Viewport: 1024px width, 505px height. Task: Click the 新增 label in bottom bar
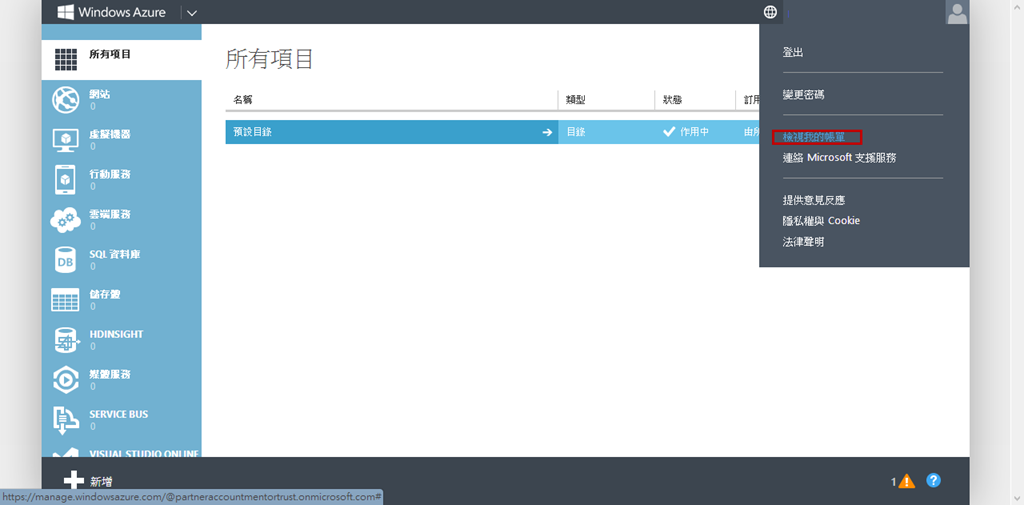(x=101, y=482)
